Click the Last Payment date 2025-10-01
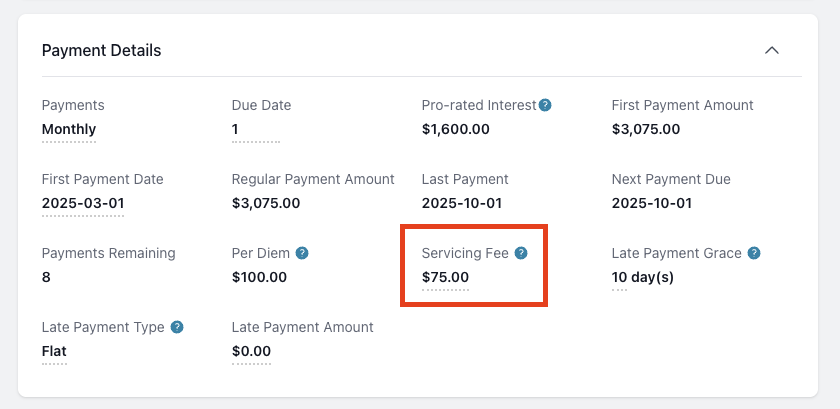 [x=461, y=203]
